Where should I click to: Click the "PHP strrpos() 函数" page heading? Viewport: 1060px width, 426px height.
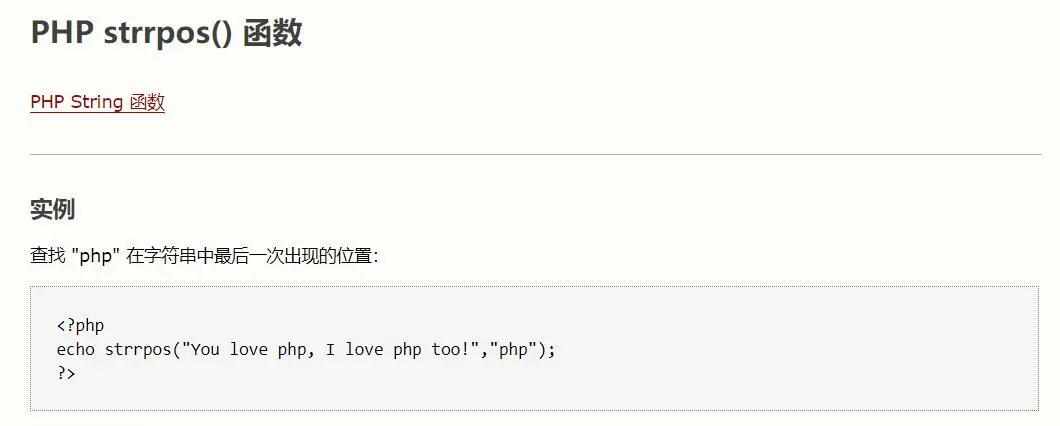pyautogui.click(x=166, y=33)
